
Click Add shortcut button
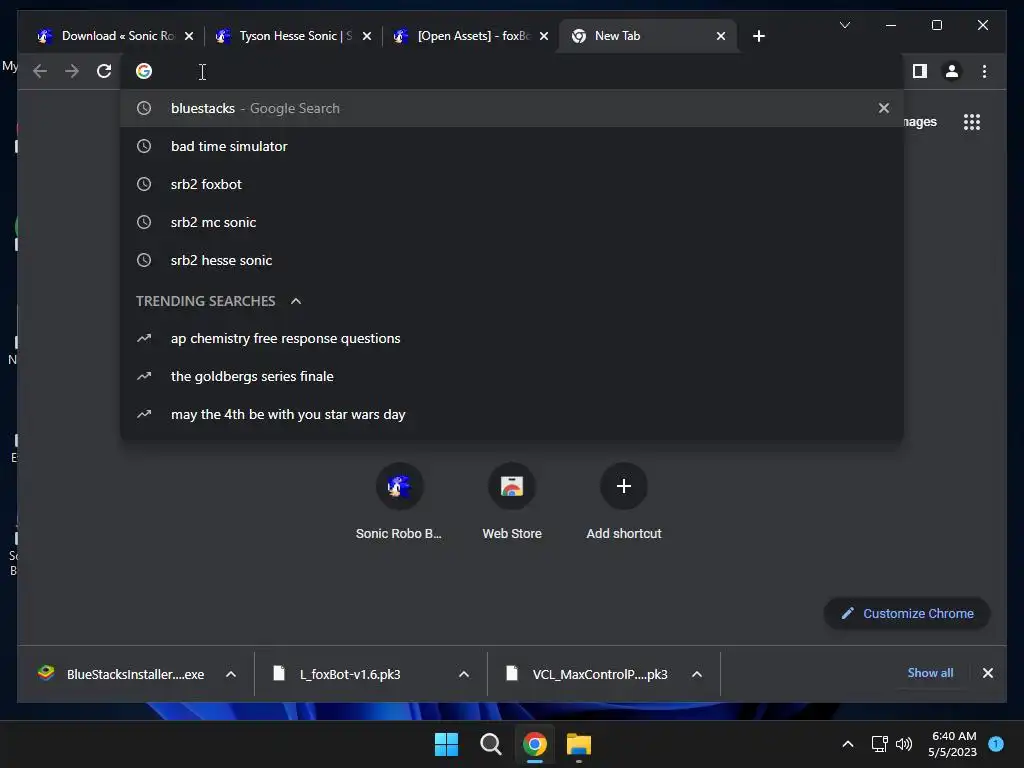(x=624, y=501)
